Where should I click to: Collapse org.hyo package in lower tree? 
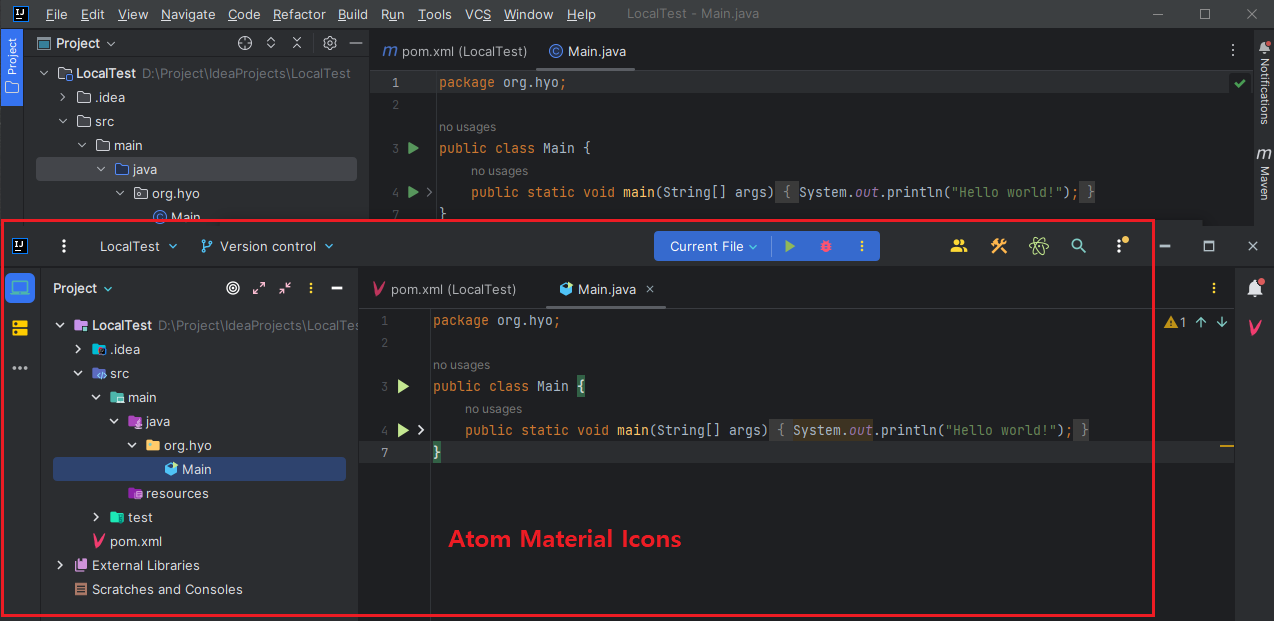(132, 445)
